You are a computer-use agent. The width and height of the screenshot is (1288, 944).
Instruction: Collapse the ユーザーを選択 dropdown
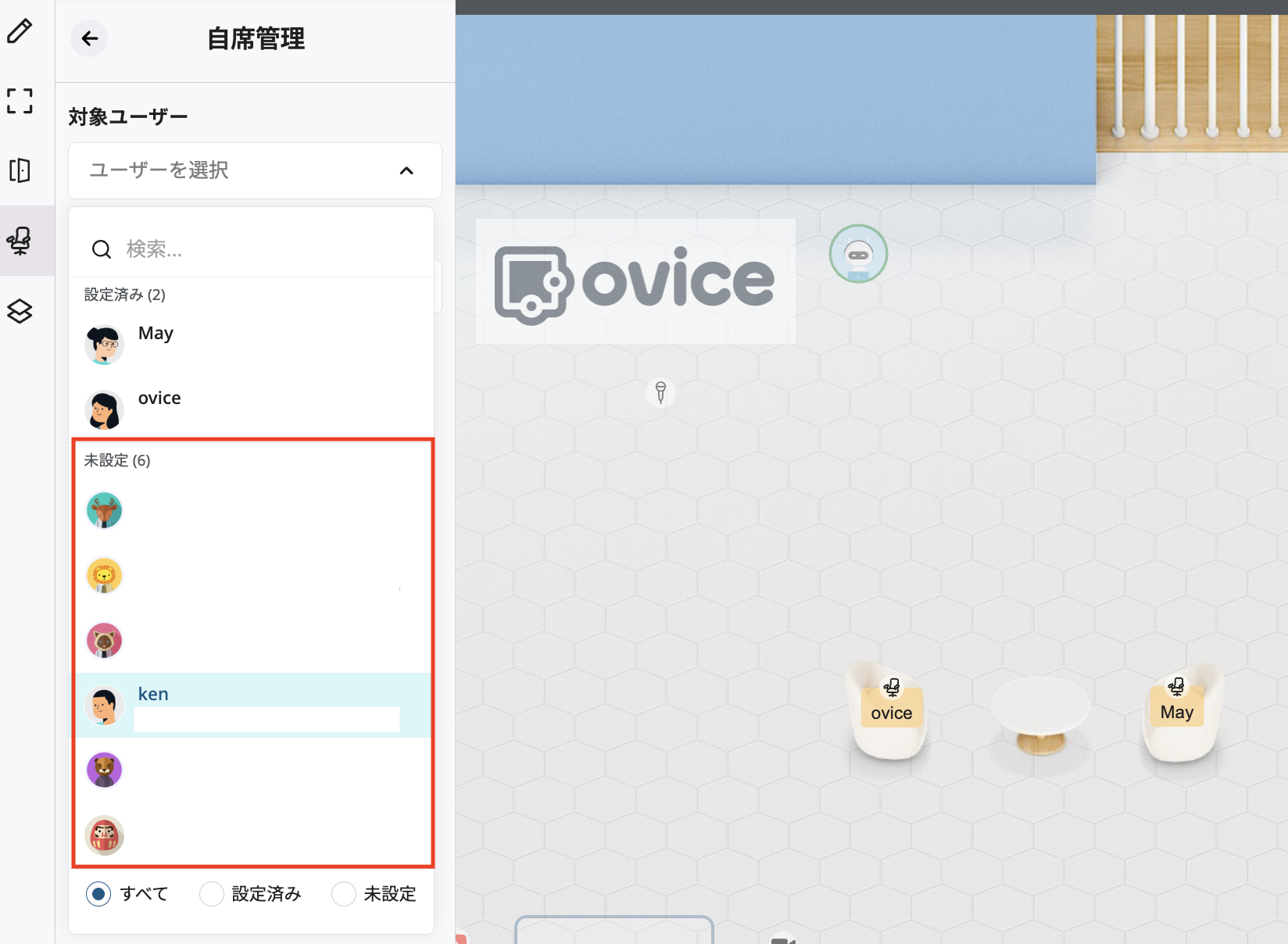coord(255,170)
